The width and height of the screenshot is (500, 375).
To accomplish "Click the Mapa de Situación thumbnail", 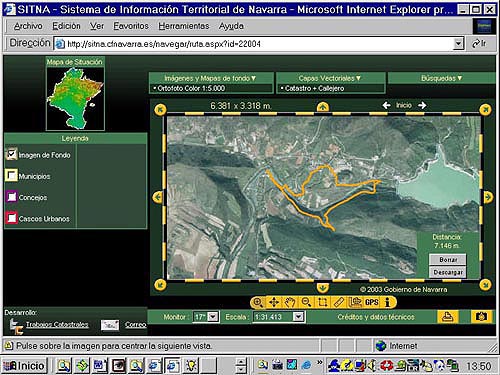I will [x=75, y=98].
